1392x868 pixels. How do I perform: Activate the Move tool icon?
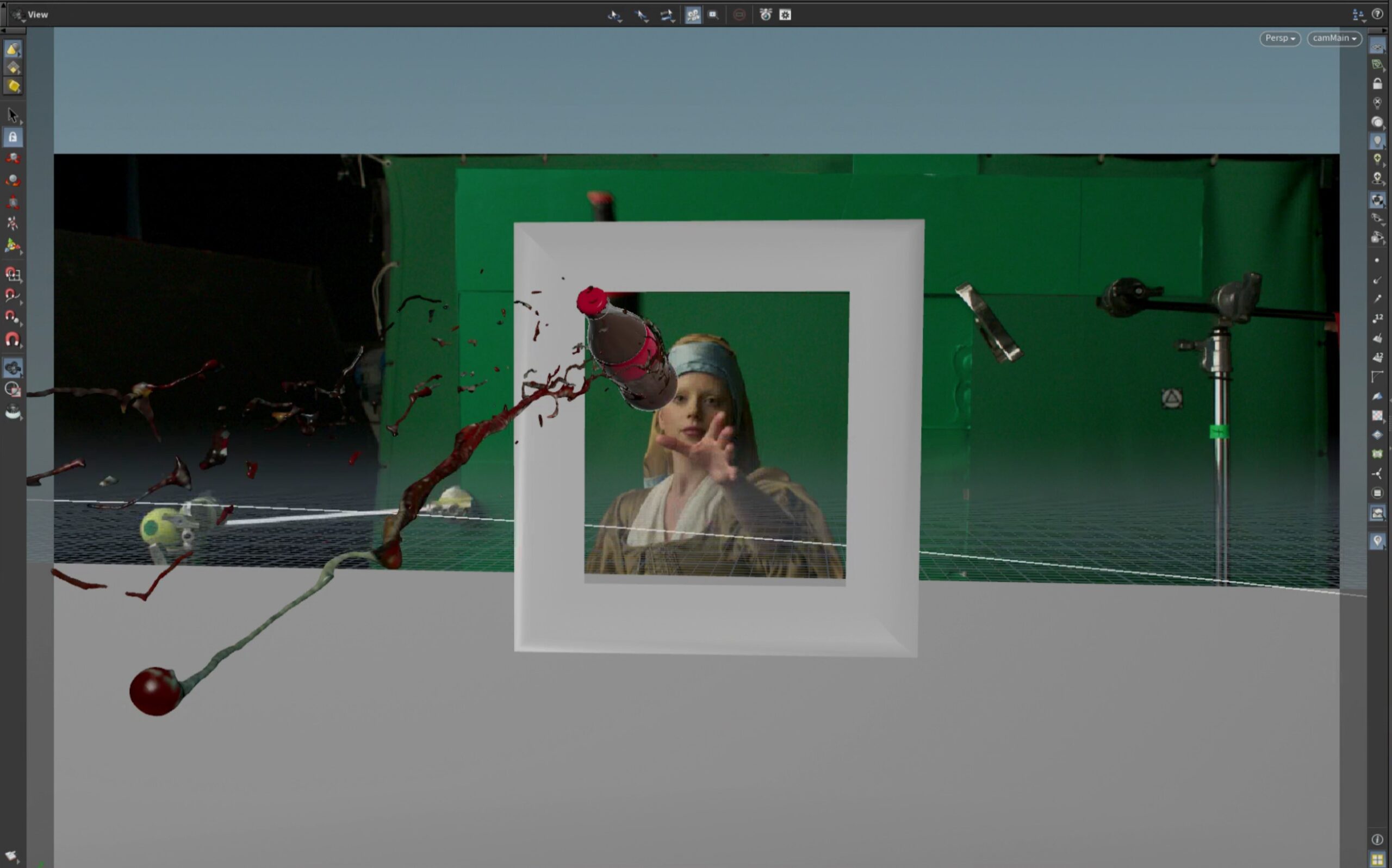point(13,159)
